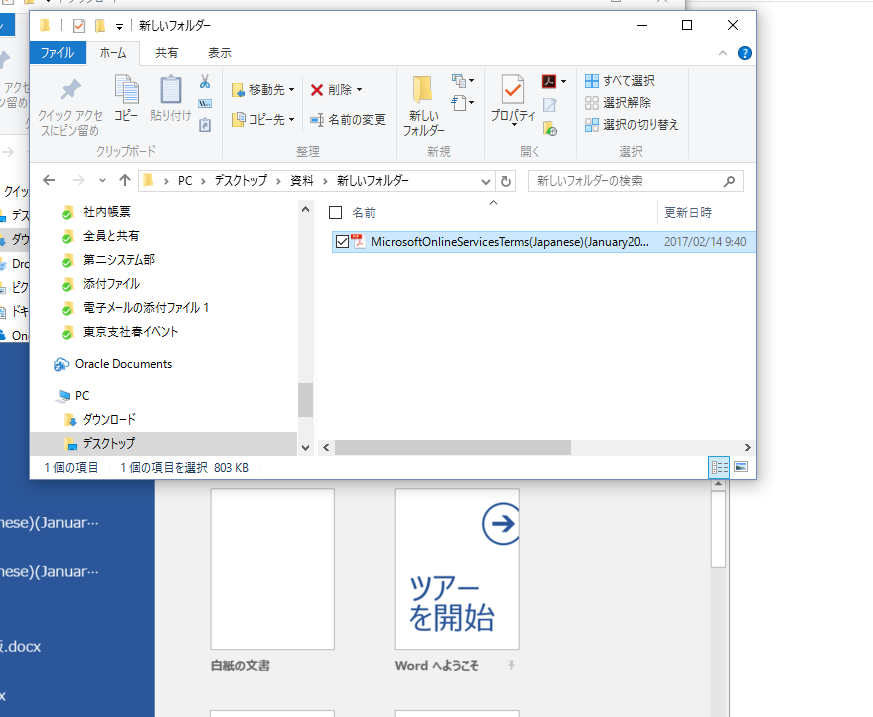
Task: Click 名前の変更 button
Action: (348, 120)
